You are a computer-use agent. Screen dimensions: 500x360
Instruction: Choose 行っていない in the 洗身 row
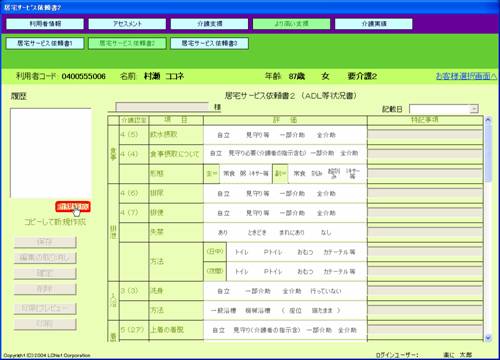point(326,291)
